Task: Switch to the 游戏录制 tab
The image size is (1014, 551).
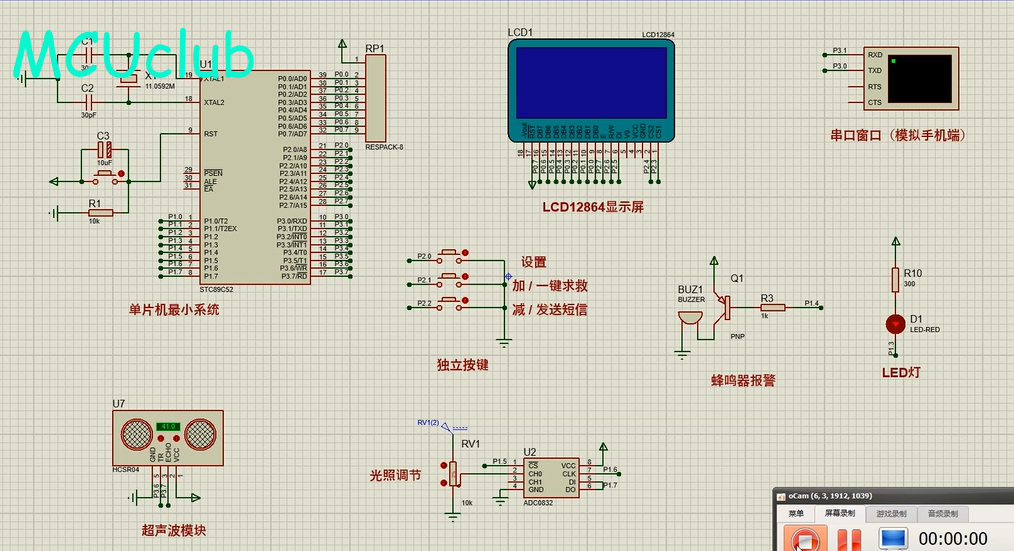Action: (x=891, y=513)
